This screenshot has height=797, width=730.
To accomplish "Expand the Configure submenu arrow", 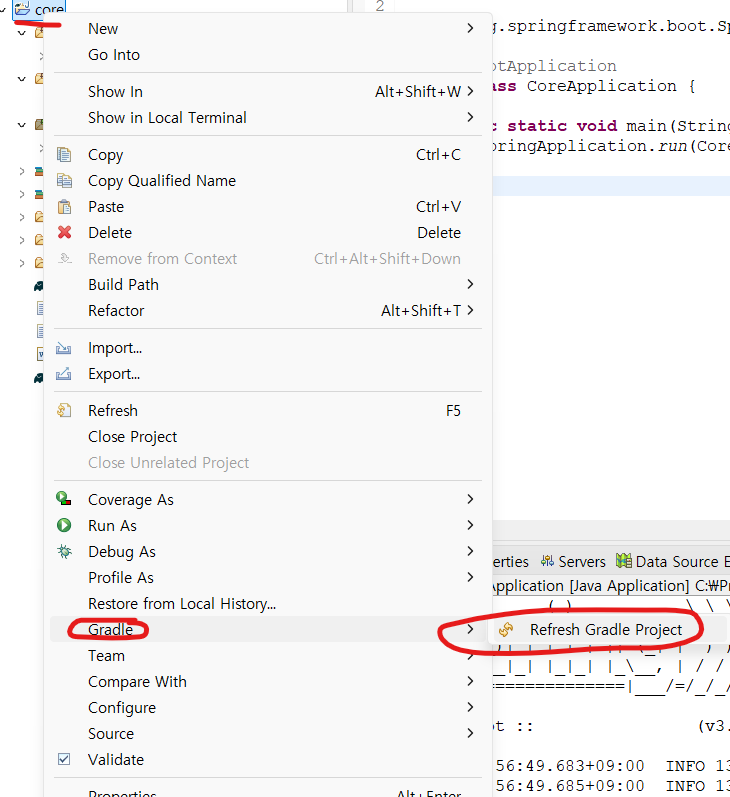I will [470, 707].
